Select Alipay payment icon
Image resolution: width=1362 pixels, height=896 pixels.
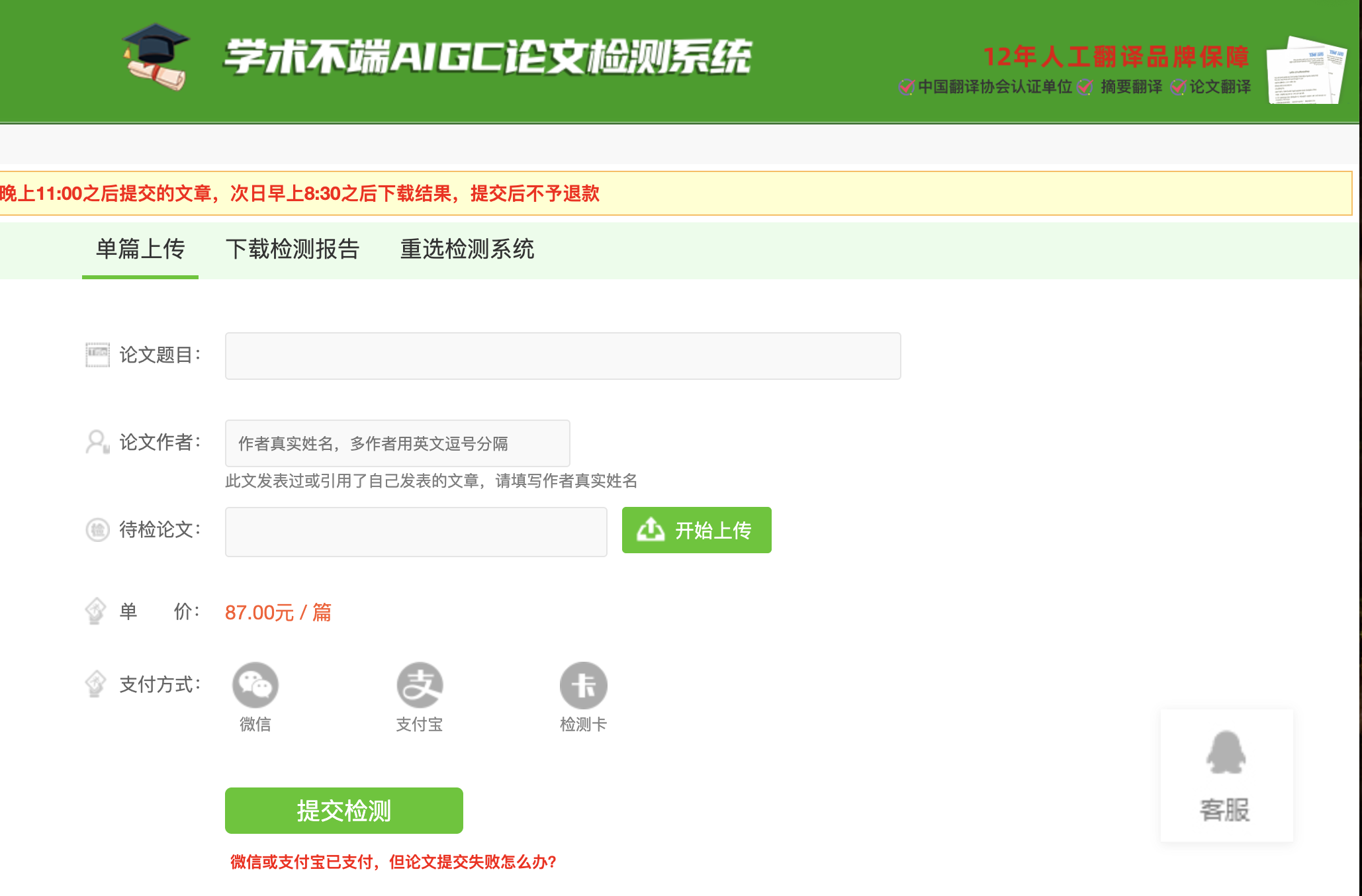tap(420, 685)
